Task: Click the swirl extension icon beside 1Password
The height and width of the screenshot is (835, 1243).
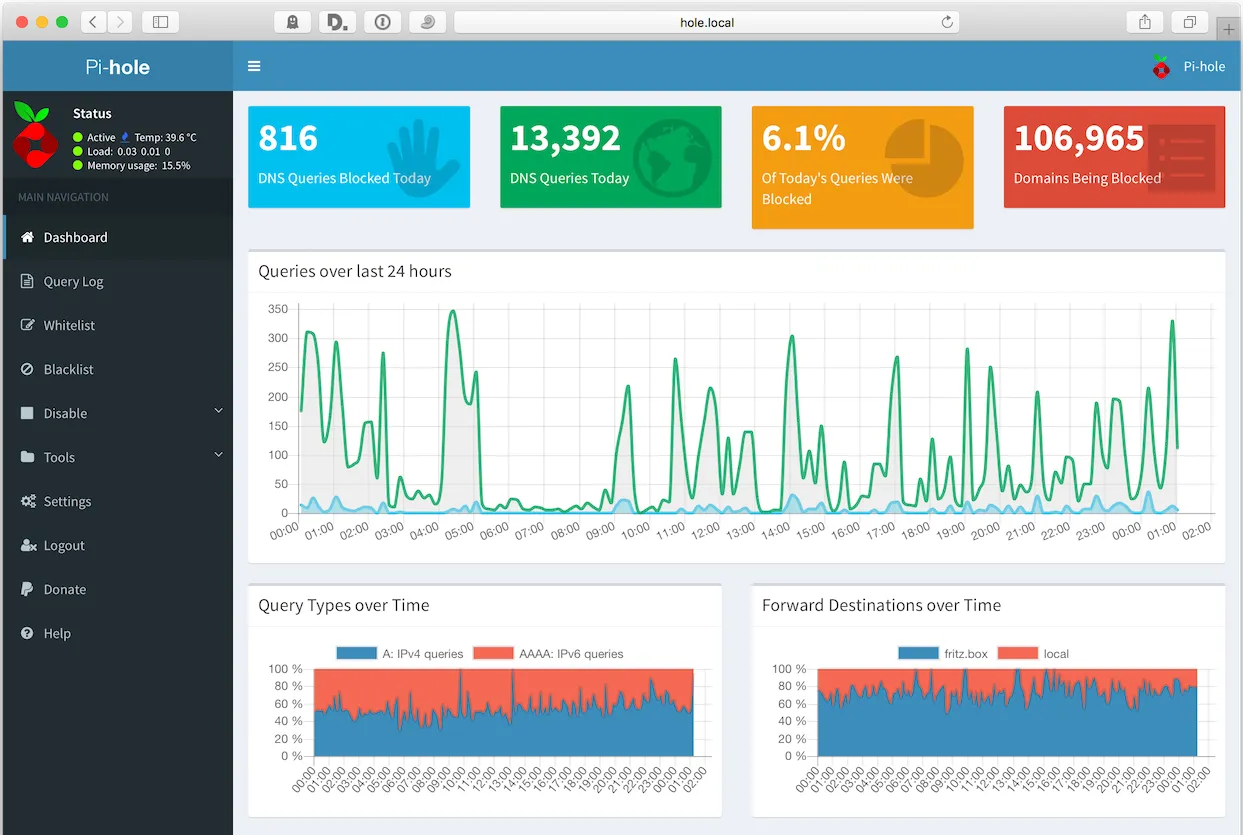Action: pyautogui.click(x=428, y=21)
